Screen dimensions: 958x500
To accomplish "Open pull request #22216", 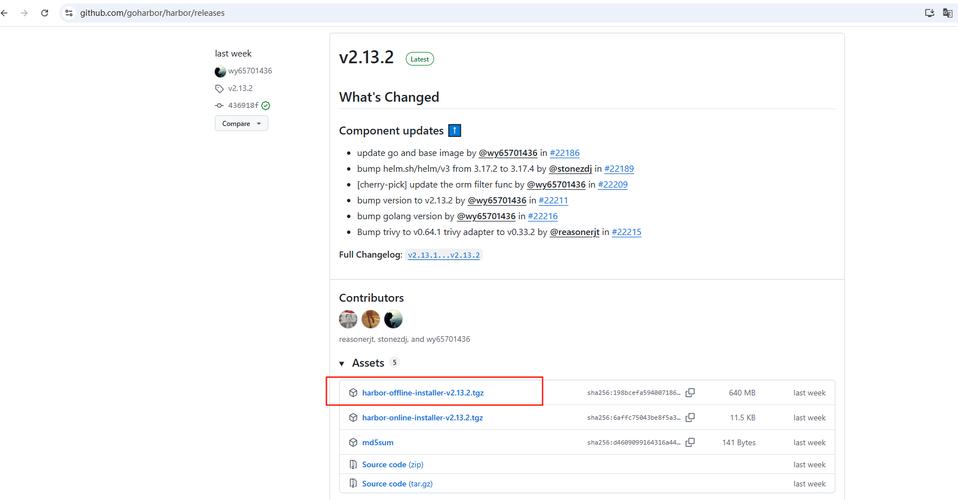I will (543, 216).
